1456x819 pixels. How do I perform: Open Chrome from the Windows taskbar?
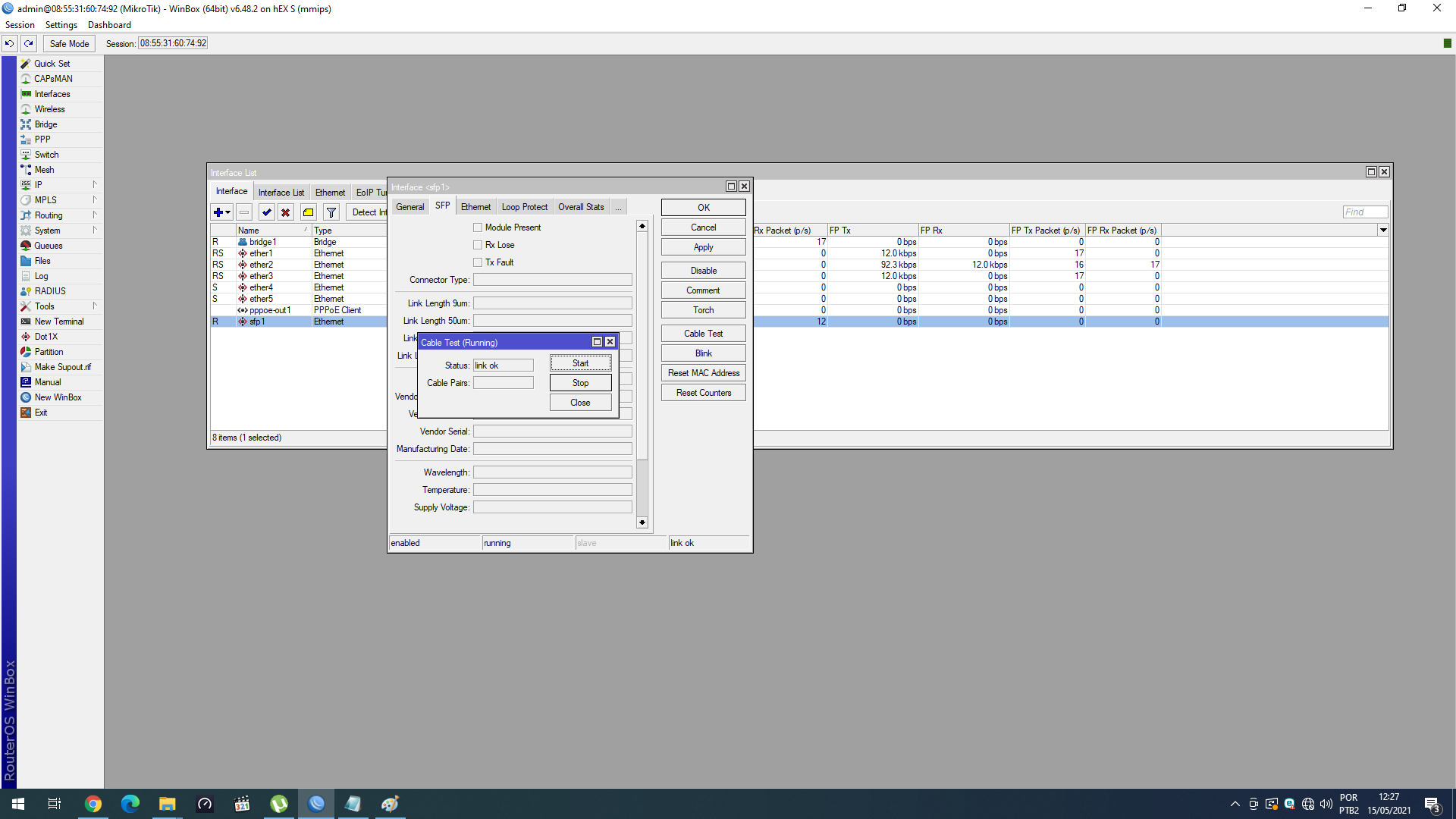[x=93, y=804]
